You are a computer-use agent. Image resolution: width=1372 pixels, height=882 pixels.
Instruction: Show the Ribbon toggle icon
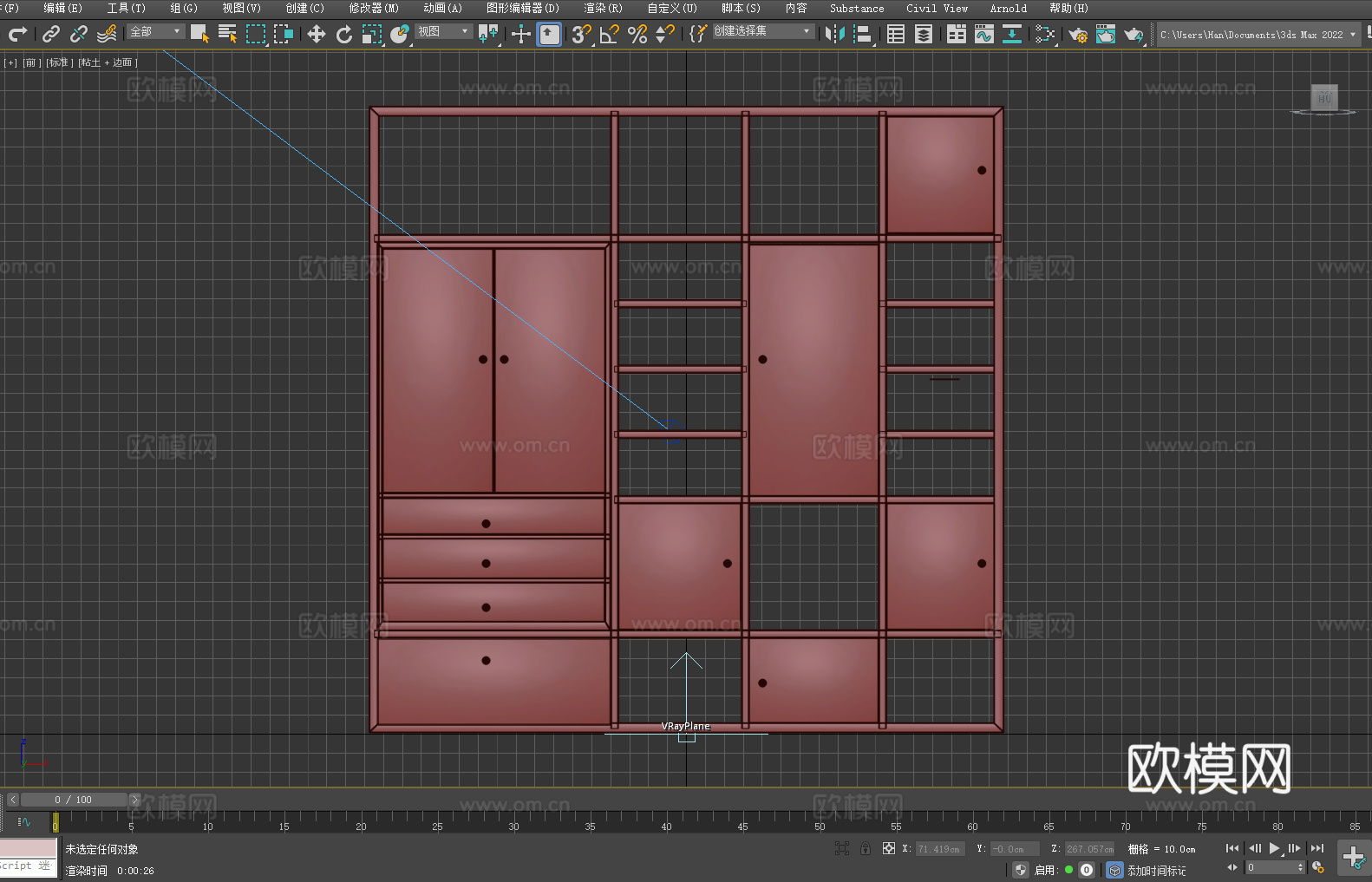957,34
